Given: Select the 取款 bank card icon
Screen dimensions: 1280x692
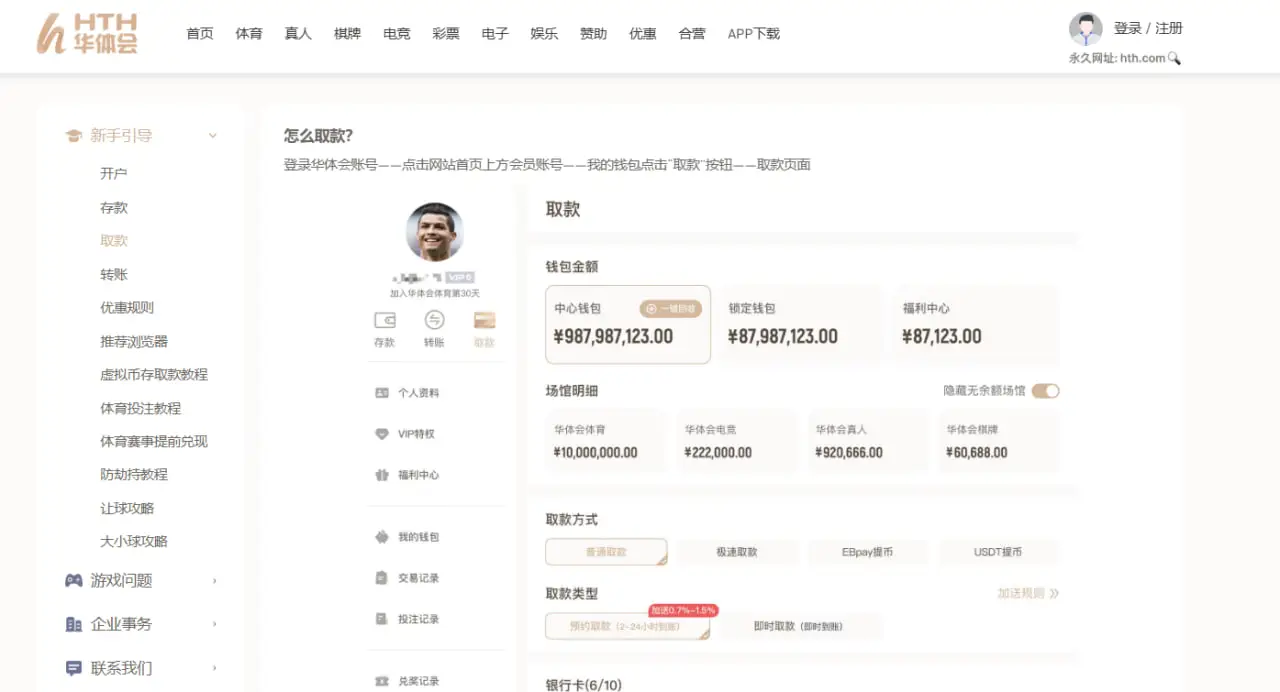Looking at the screenshot, I should (x=484, y=320).
